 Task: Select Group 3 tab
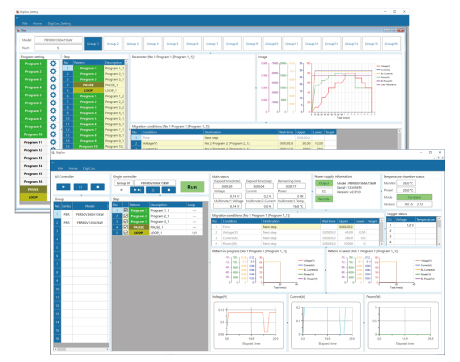pyautogui.click(x=133, y=44)
